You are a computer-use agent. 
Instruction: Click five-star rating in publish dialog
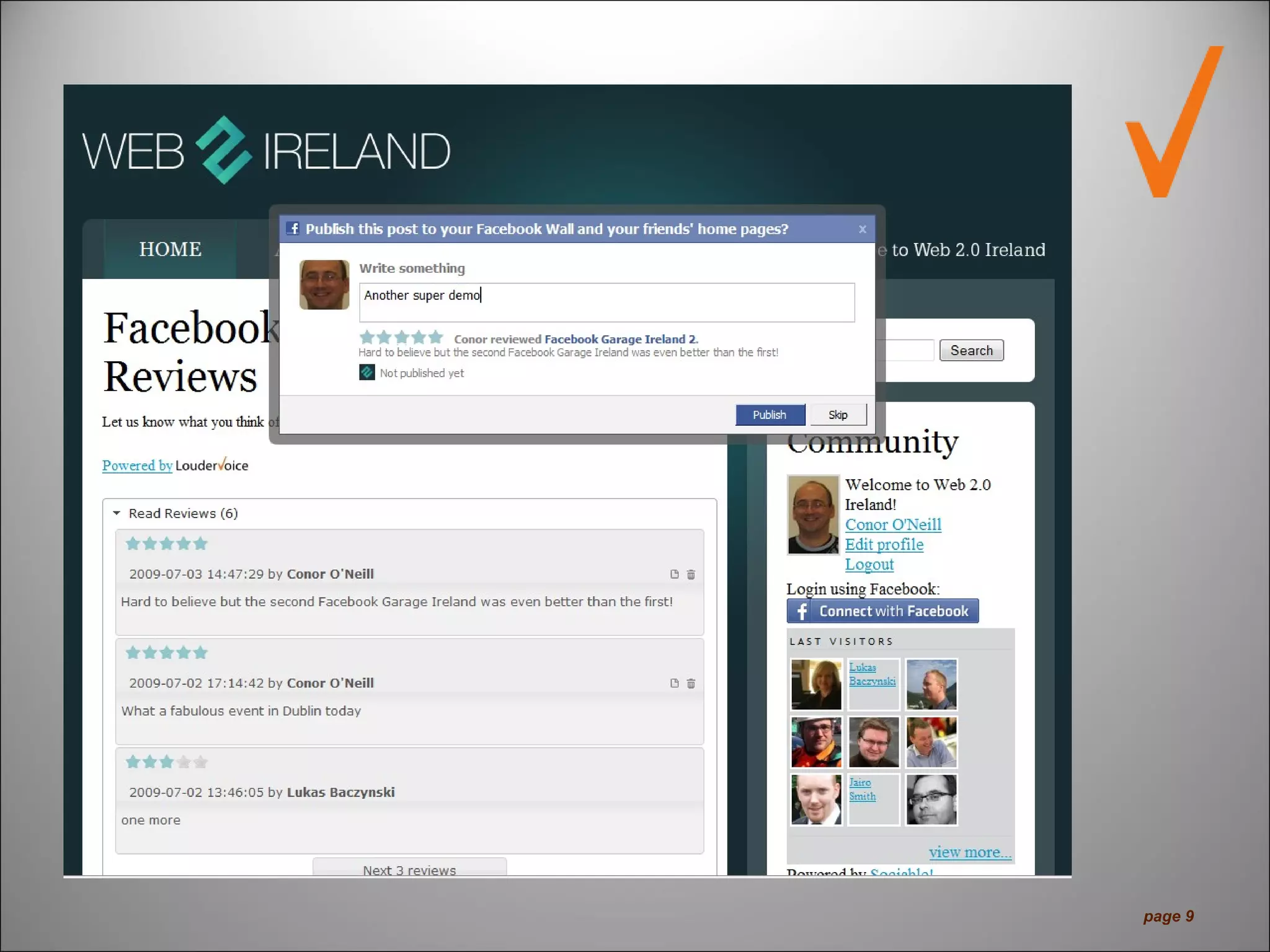point(401,338)
